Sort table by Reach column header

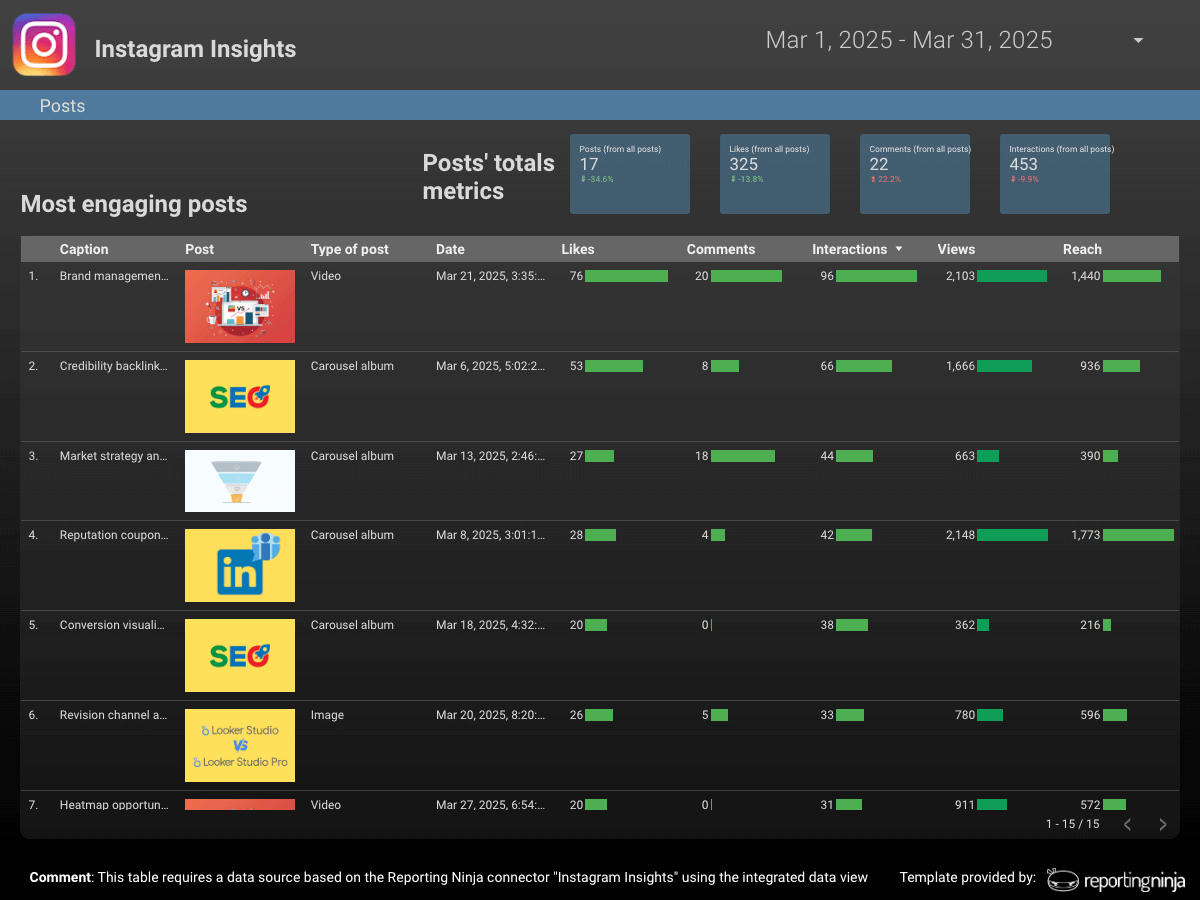[1082, 249]
